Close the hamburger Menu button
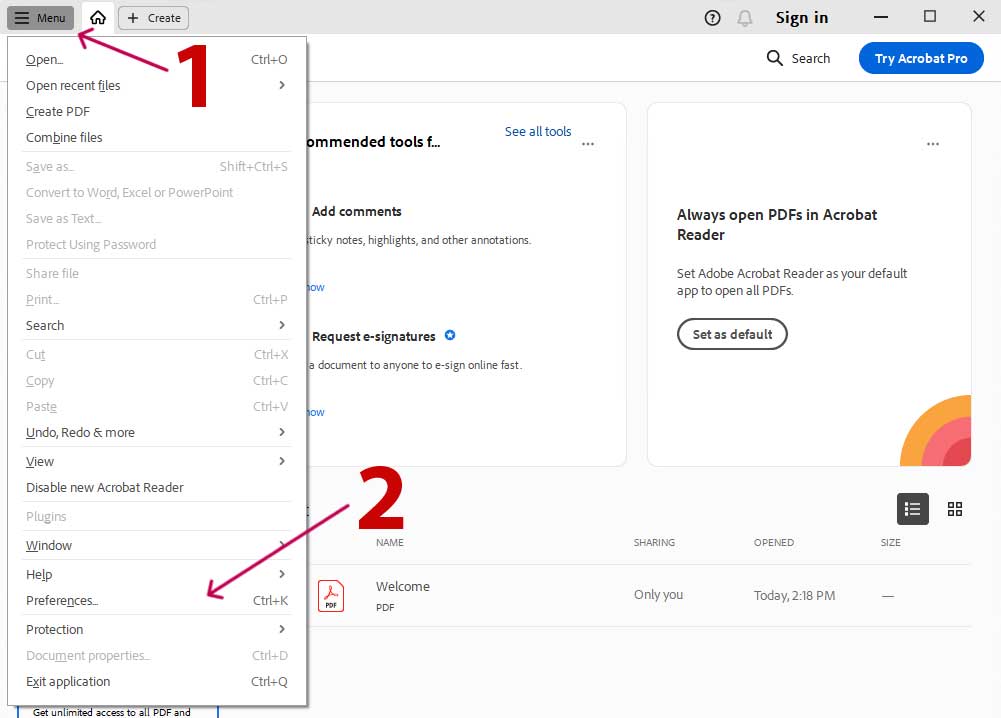Viewport: 1001px width, 718px height. (40, 18)
